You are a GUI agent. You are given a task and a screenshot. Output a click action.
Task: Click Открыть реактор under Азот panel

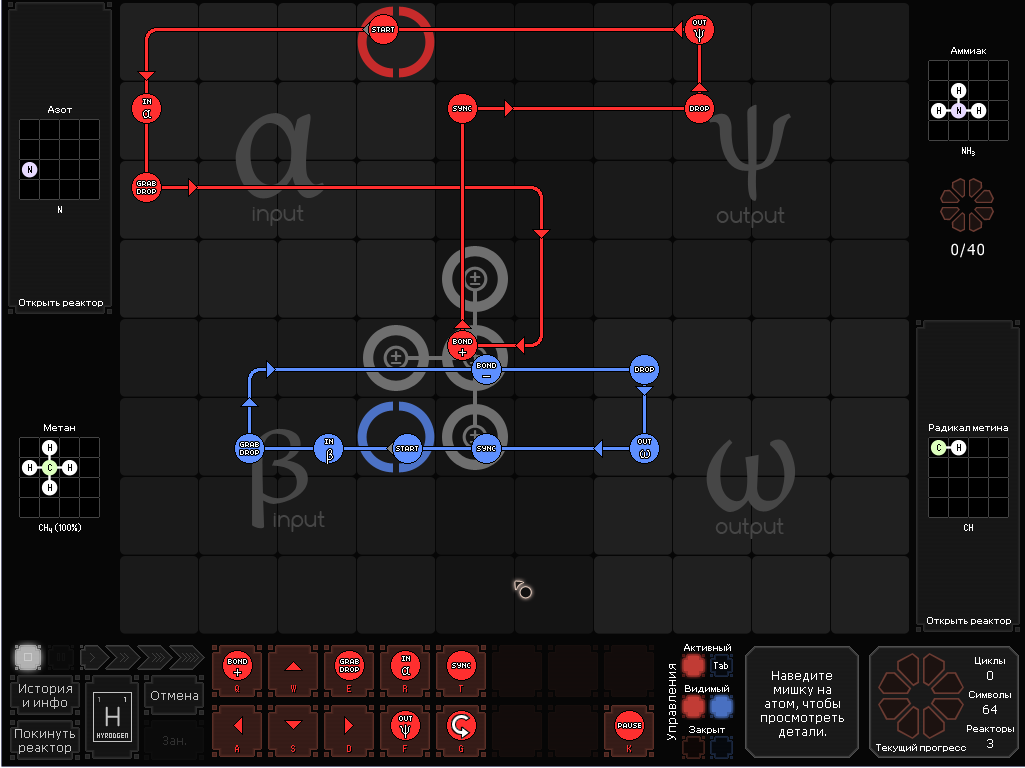(60, 303)
